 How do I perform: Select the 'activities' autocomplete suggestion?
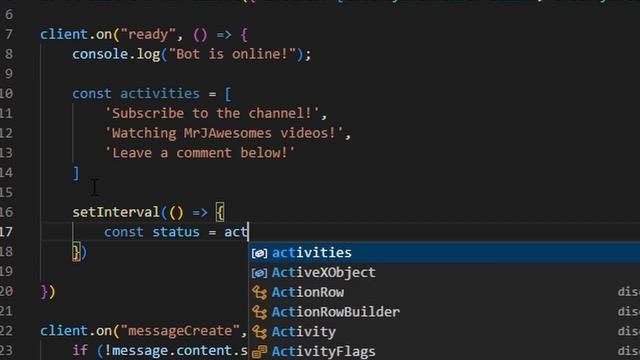coord(444,253)
